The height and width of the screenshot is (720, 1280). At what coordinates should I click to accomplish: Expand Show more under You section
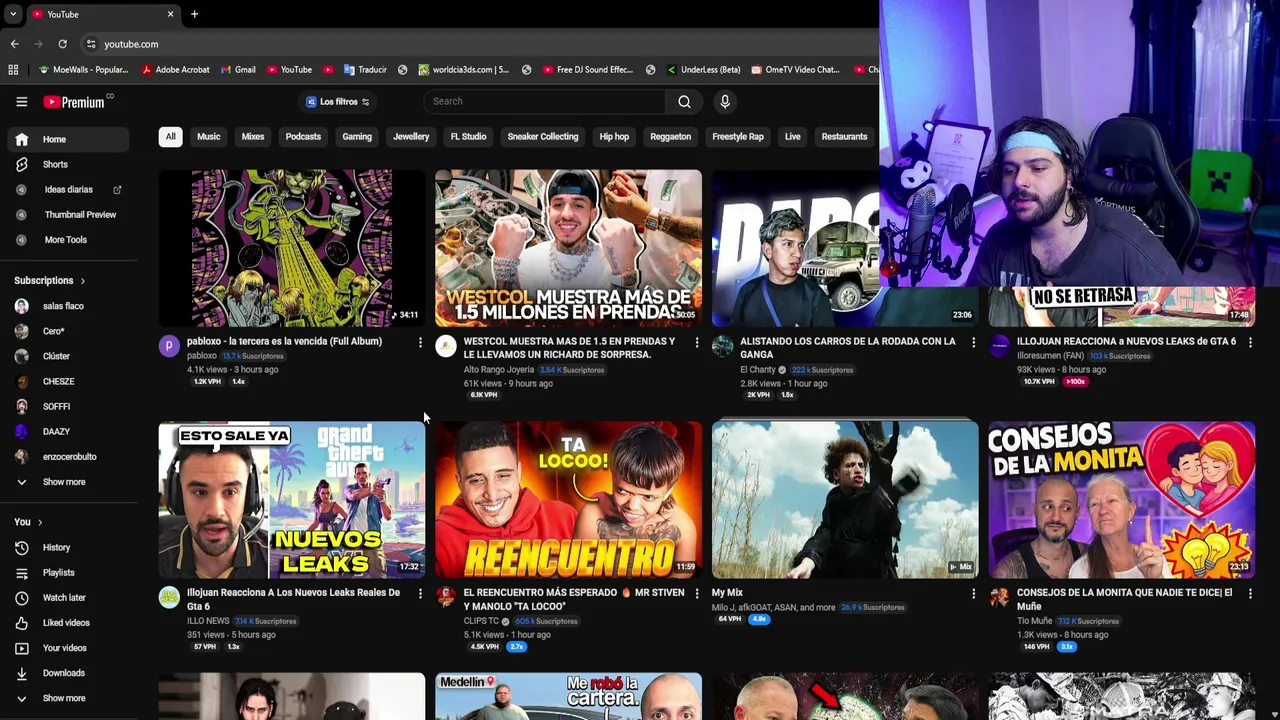tap(66, 698)
